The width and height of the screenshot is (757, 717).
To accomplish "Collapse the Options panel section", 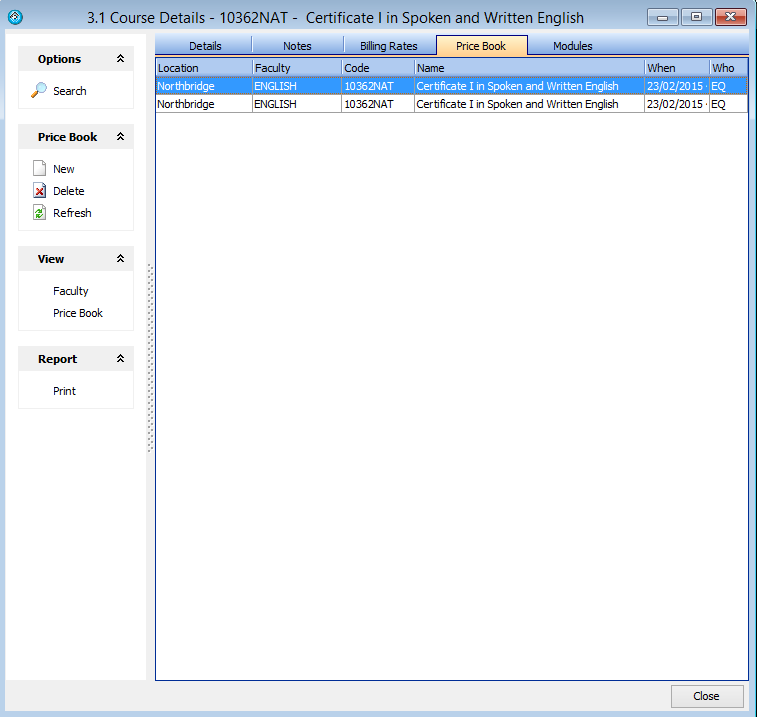I will pos(120,59).
